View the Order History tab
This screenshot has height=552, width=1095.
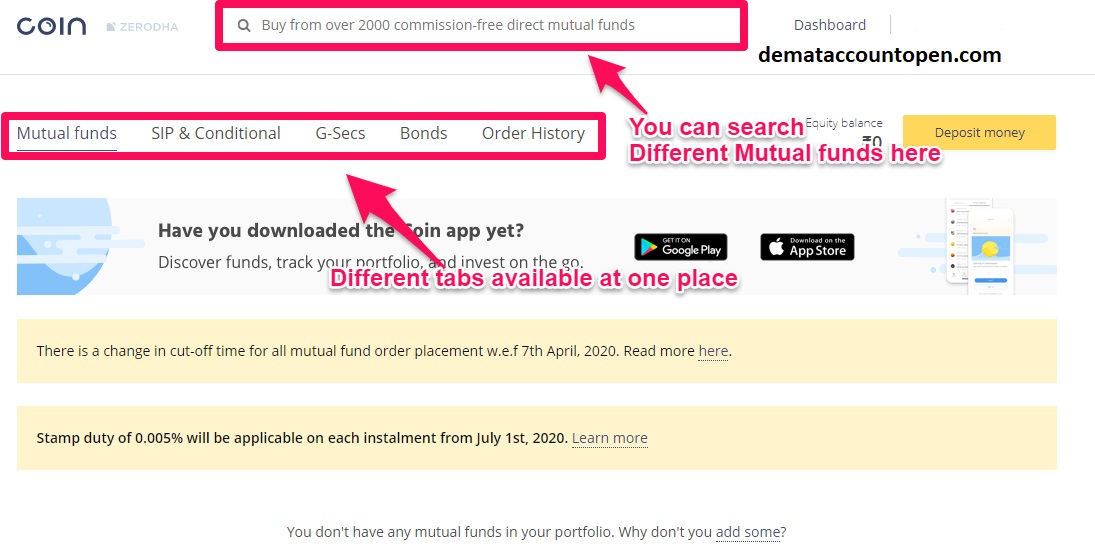(534, 133)
